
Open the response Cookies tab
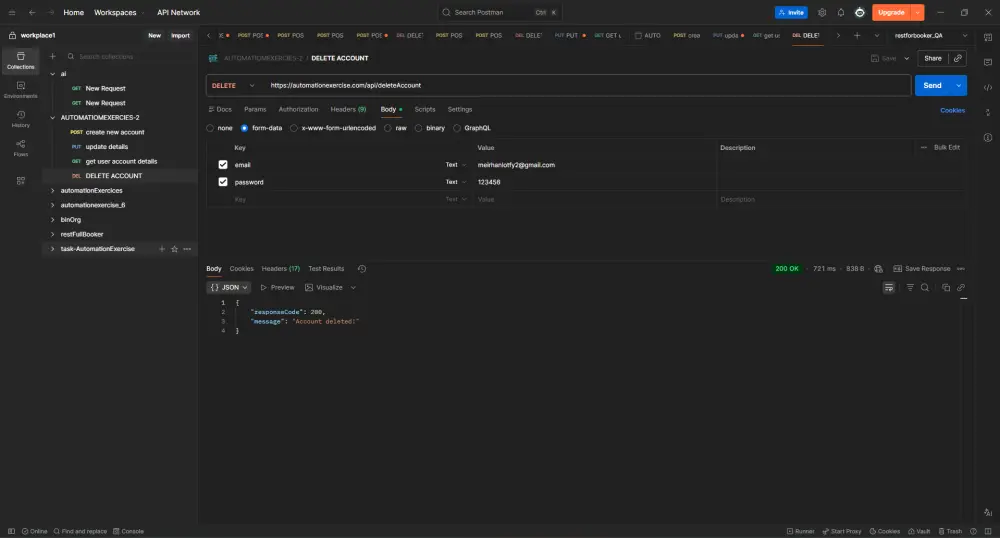(x=242, y=269)
